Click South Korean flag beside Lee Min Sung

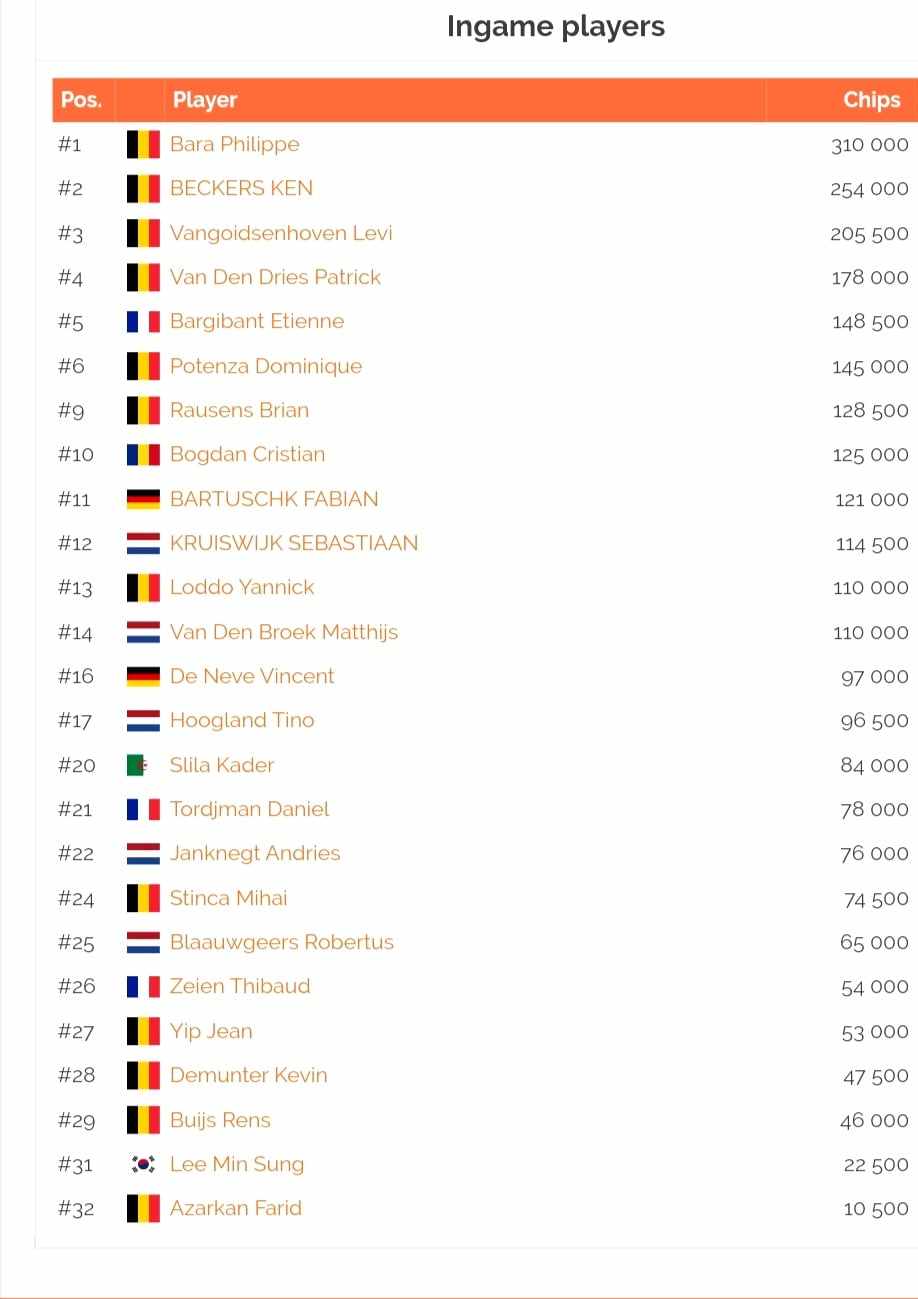click(143, 1164)
